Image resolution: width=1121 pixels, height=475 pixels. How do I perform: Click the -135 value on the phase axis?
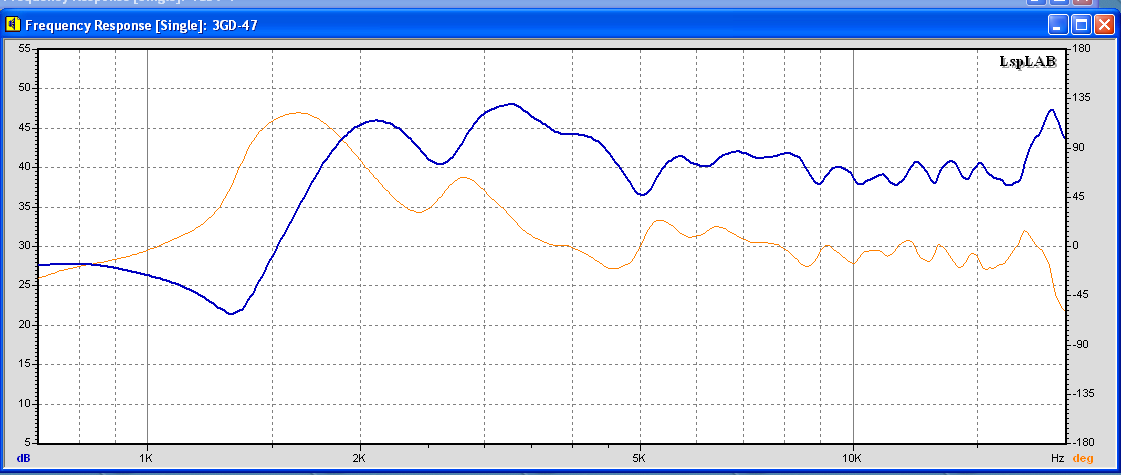[1082, 393]
